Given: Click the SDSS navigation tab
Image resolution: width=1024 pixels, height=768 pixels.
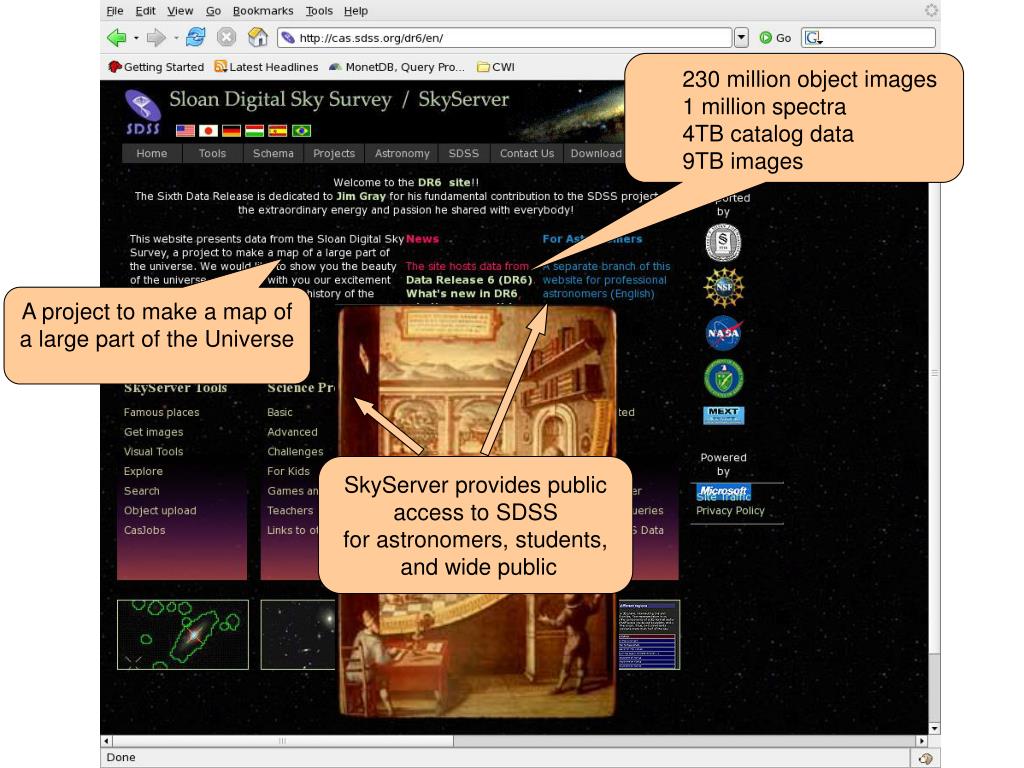Looking at the screenshot, I should (x=464, y=153).
